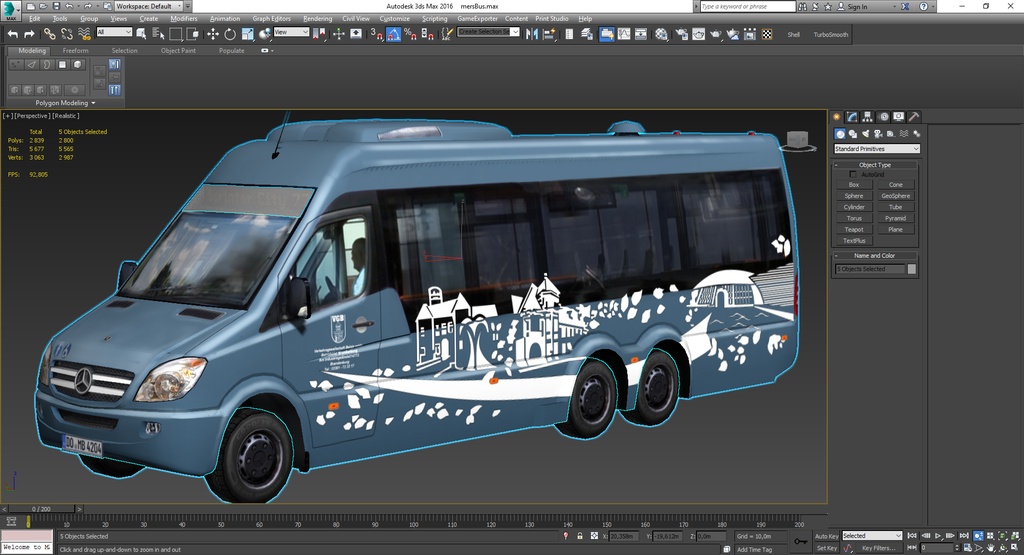Toggle the Auto Key animation mode
Image resolution: width=1024 pixels, height=555 pixels.
click(x=826, y=536)
